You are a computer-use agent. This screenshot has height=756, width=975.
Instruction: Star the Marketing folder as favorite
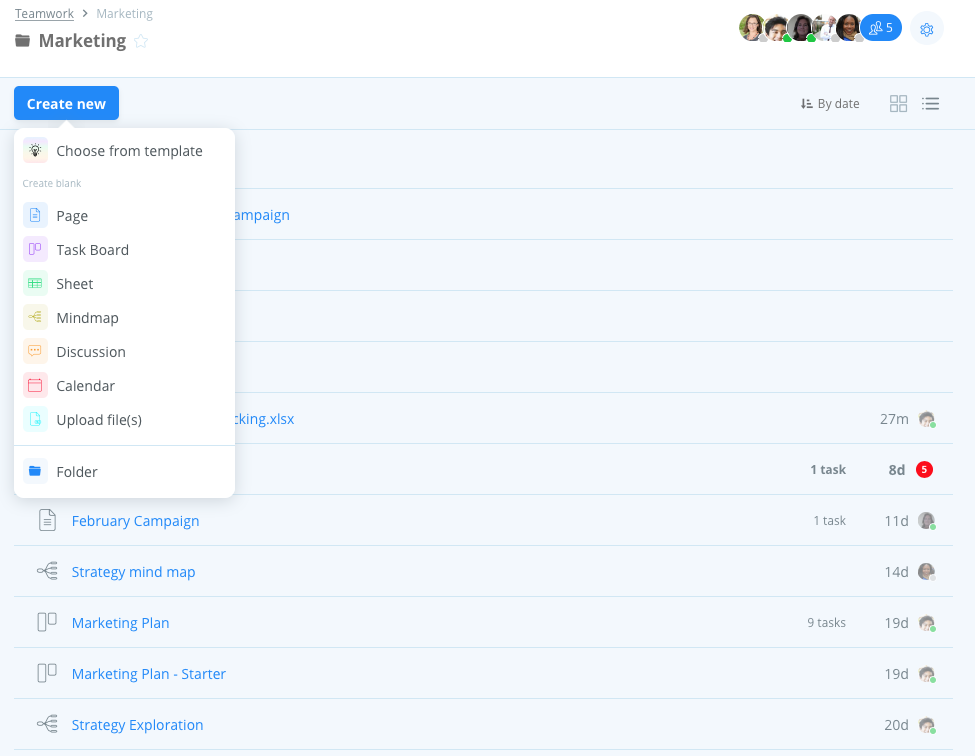pyautogui.click(x=141, y=41)
